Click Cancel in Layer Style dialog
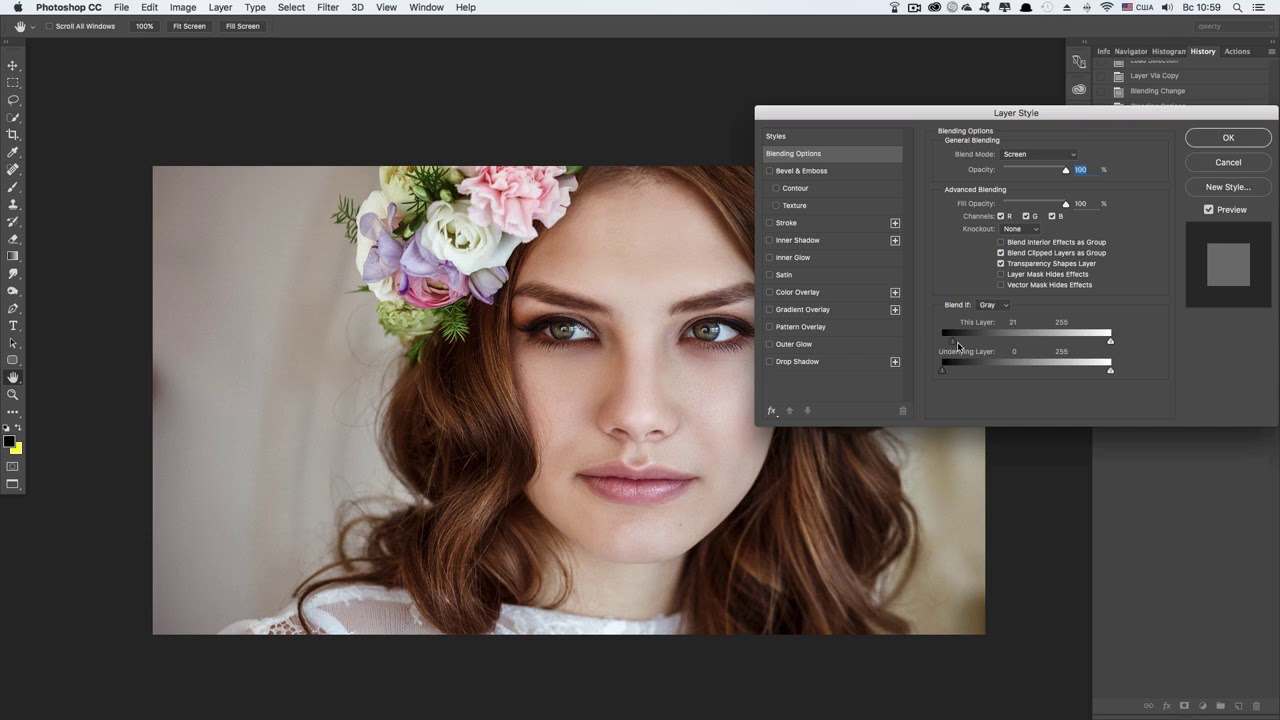This screenshot has height=720, width=1280. pos(1228,162)
